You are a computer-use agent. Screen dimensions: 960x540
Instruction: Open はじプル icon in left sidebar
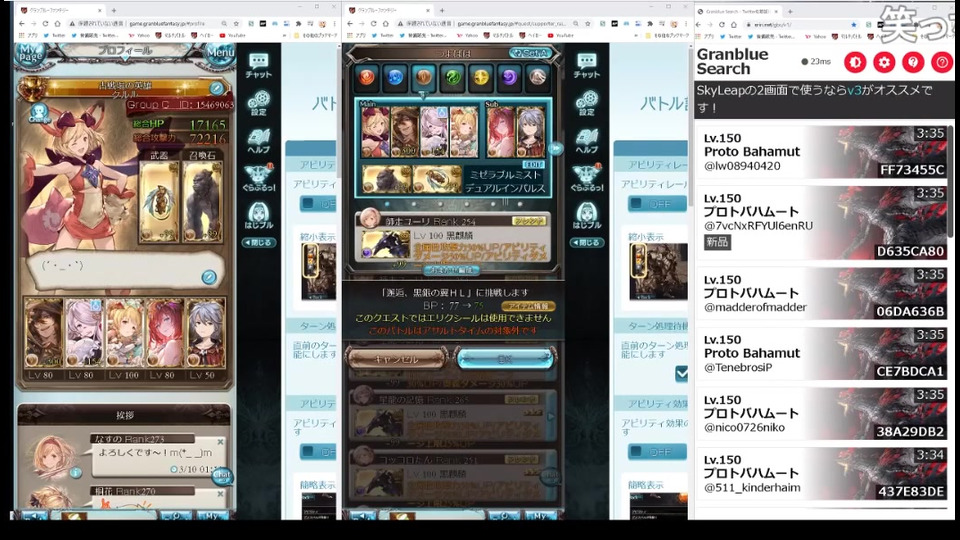[258, 216]
